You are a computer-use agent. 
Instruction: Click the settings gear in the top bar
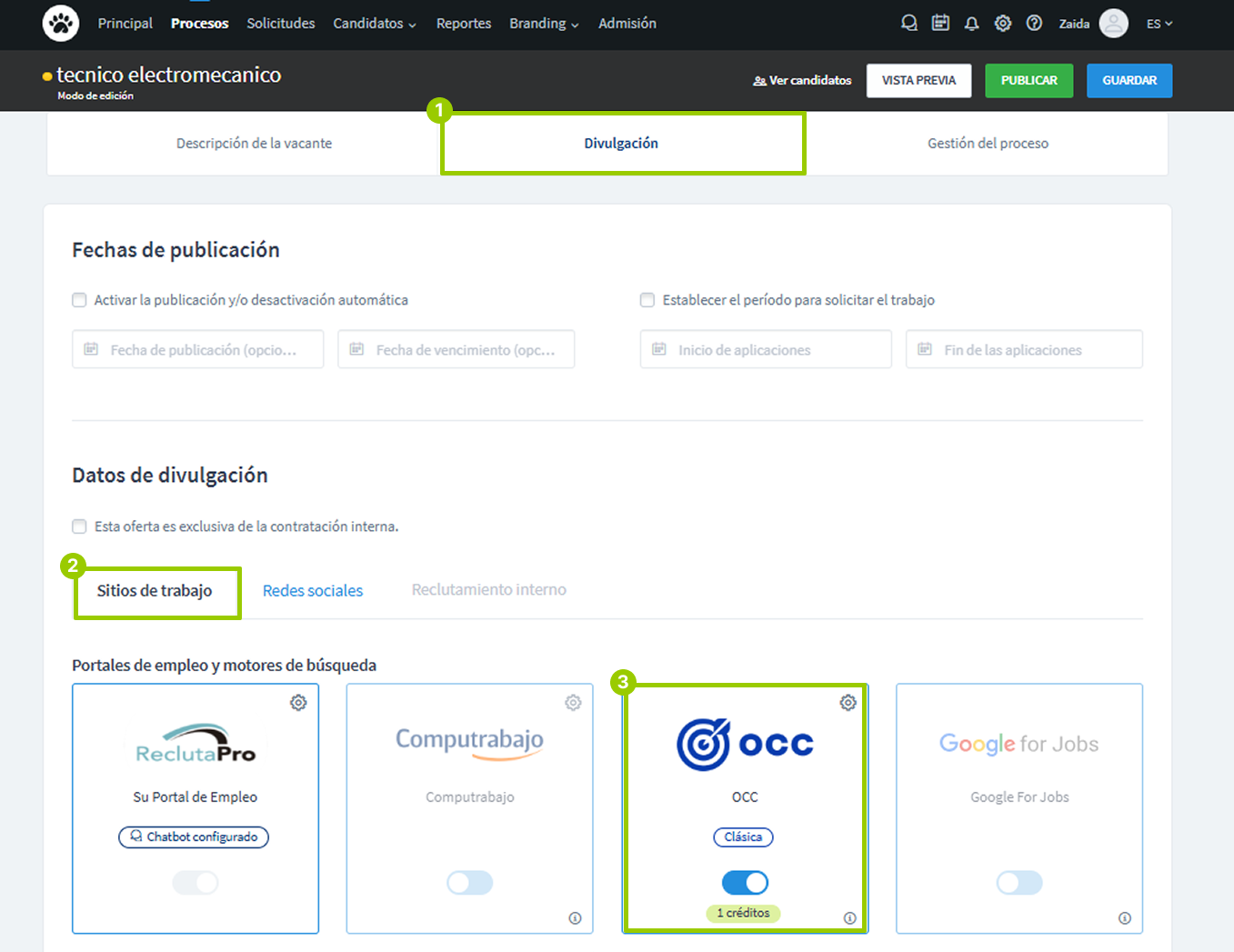pos(1002,23)
